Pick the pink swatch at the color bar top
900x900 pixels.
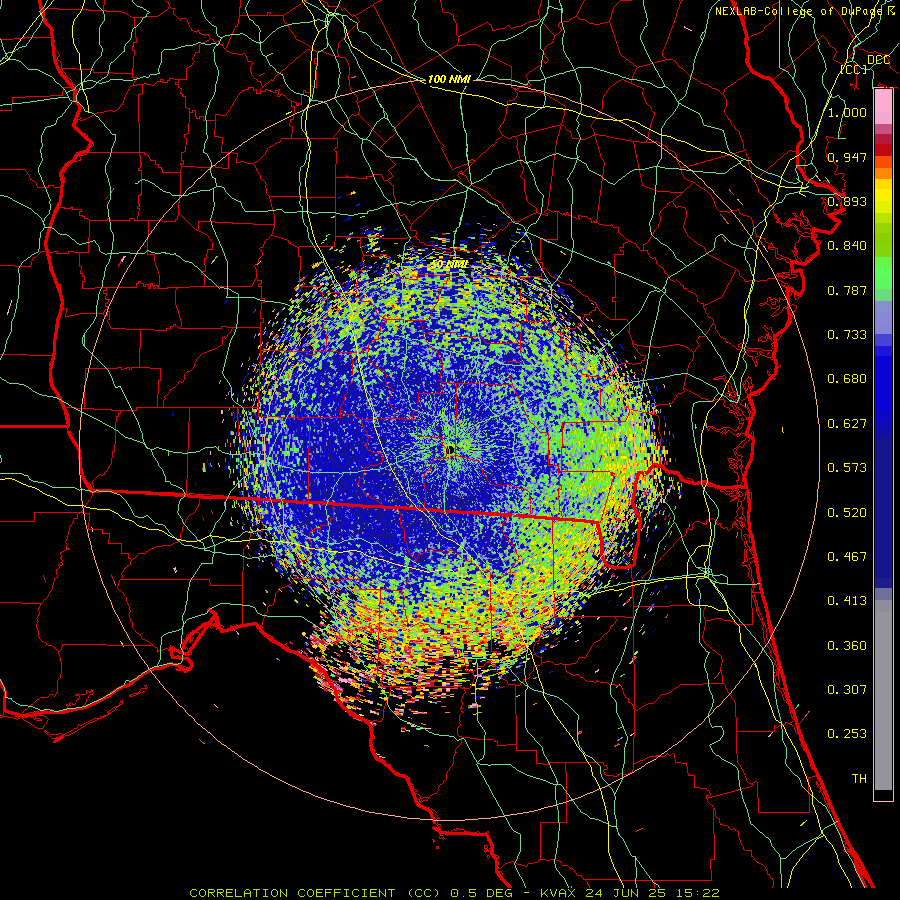(x=883, y=107)
